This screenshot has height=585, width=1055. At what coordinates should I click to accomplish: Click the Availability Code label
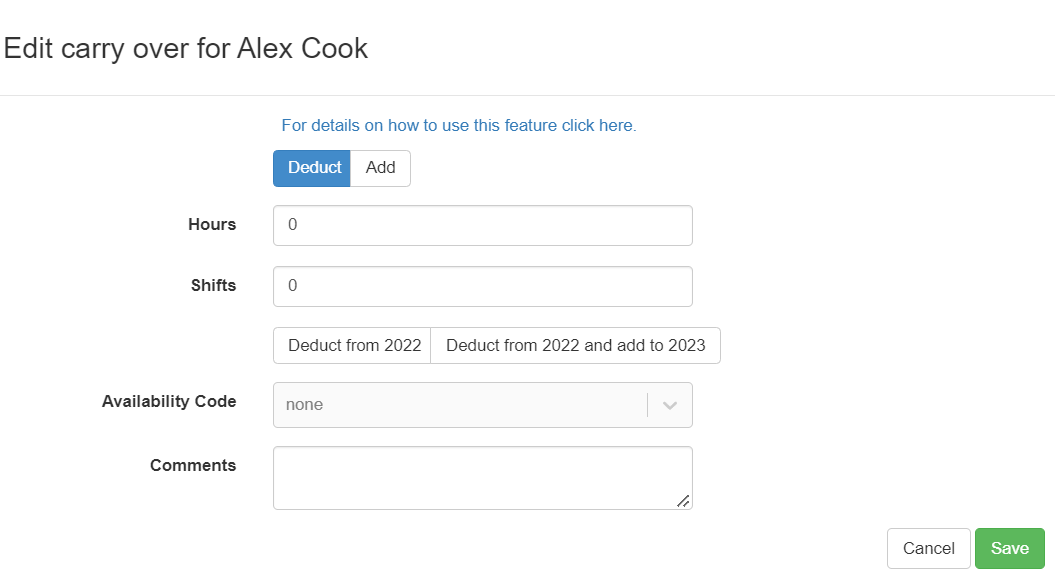tap(169, 401)
